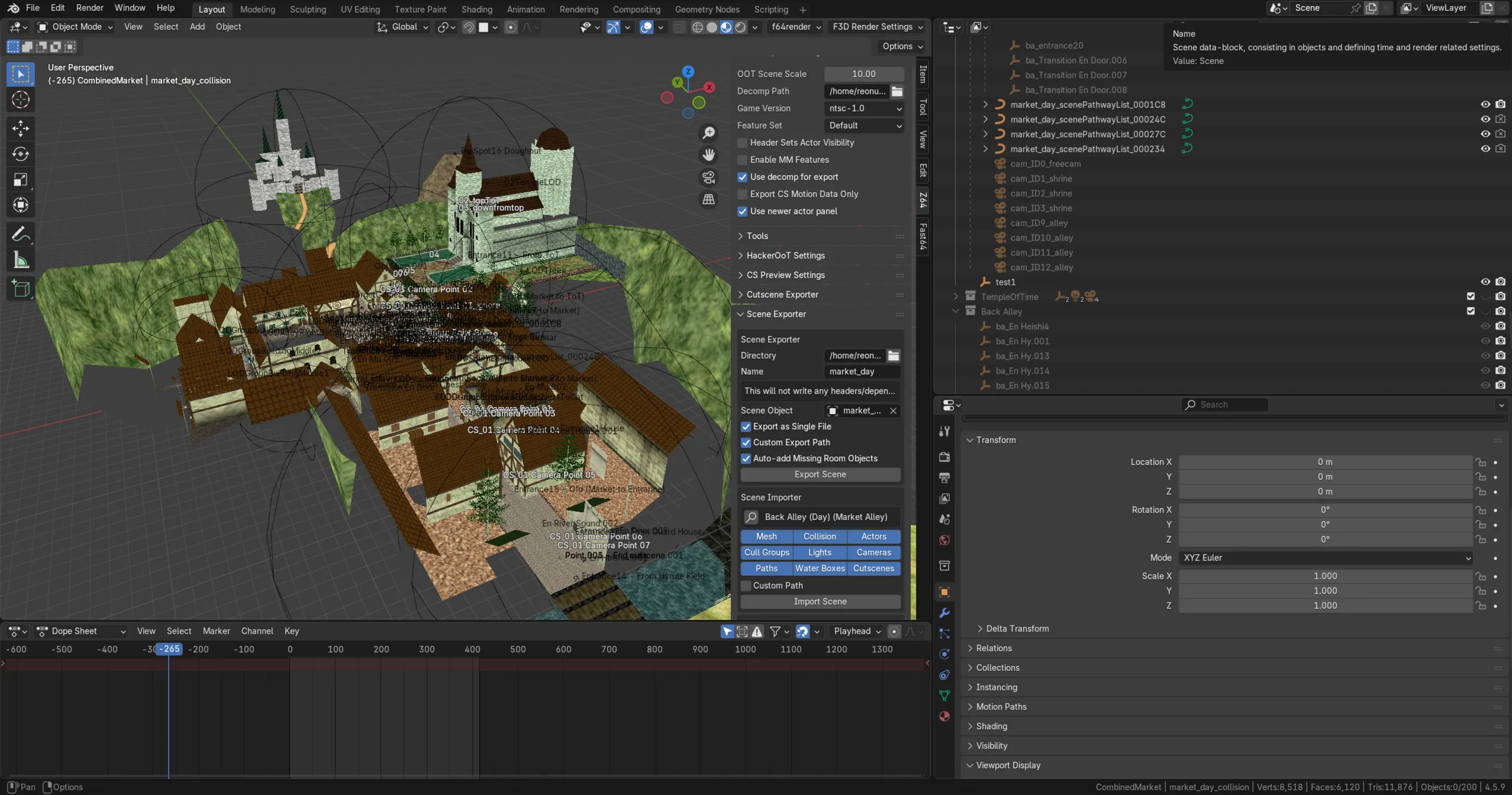This screenshot has width=1512, height=795.
Task: Switch to the Shading workspace tab
Action: (x=476, y=9)
